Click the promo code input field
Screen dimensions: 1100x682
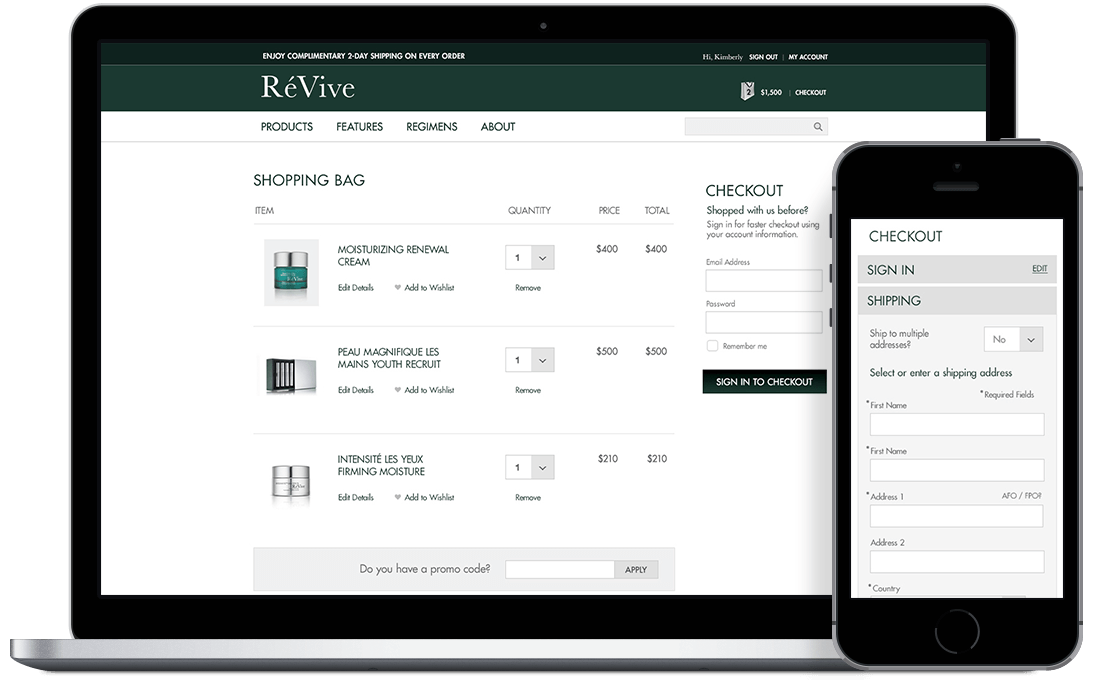point(560,570)
